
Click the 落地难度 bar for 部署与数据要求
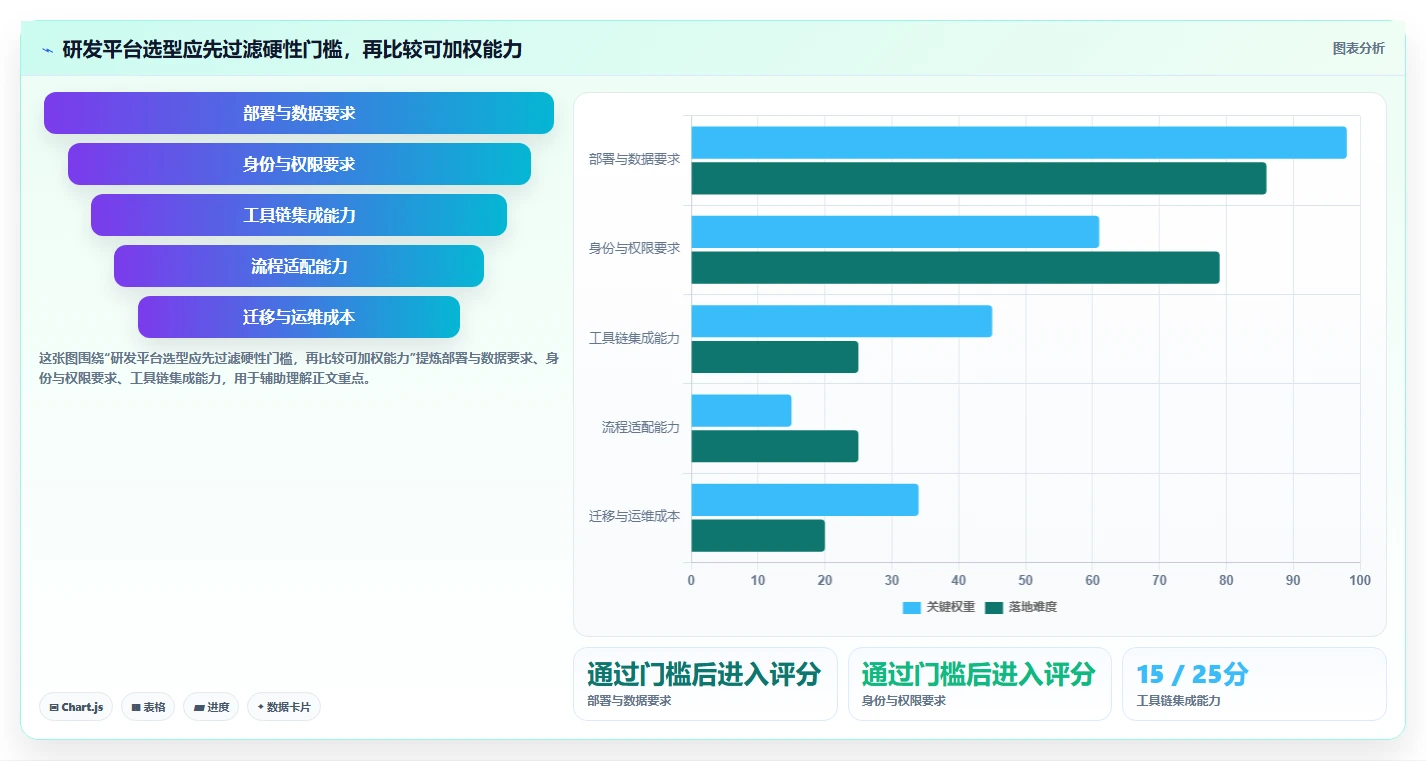tap(979, 178)
